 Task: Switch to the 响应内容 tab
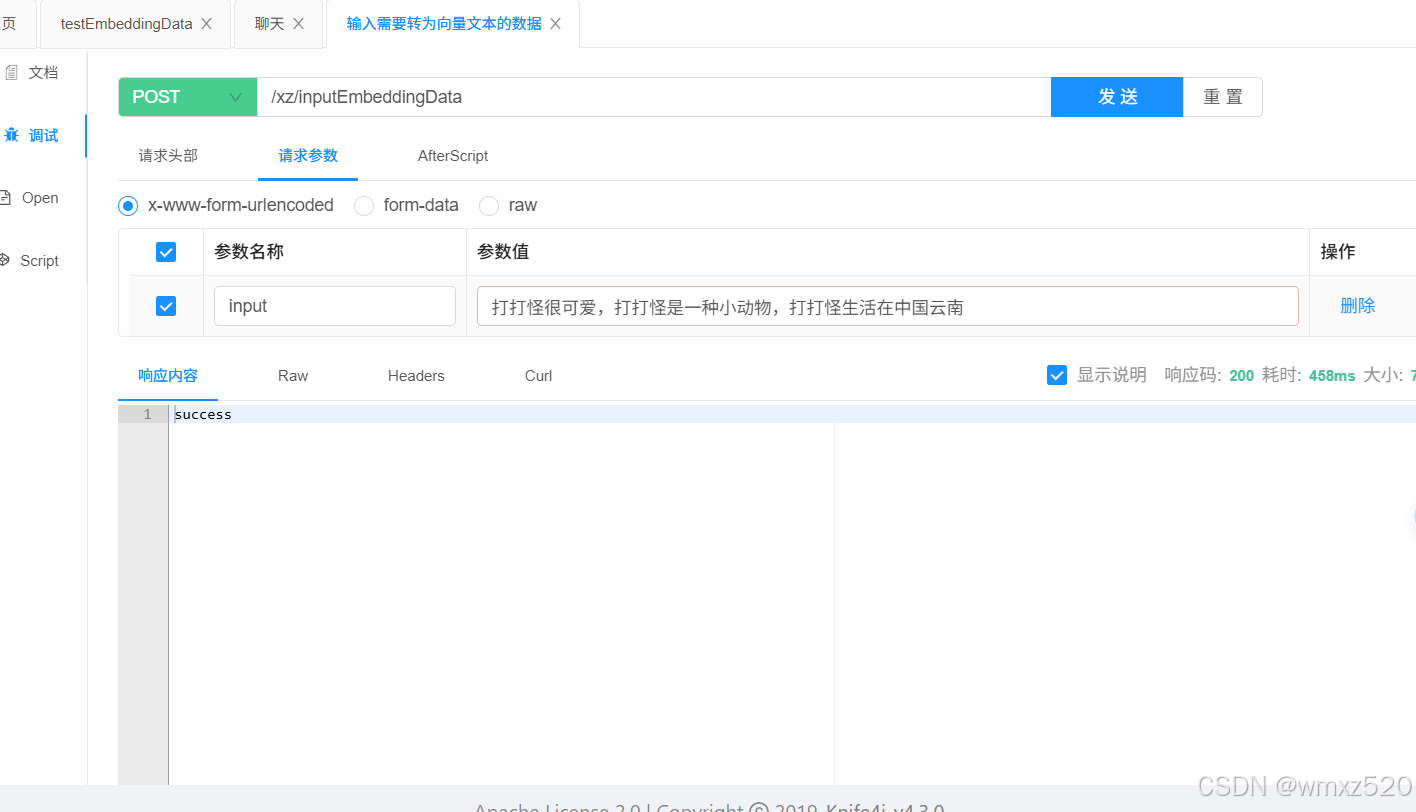coord(168,376)
